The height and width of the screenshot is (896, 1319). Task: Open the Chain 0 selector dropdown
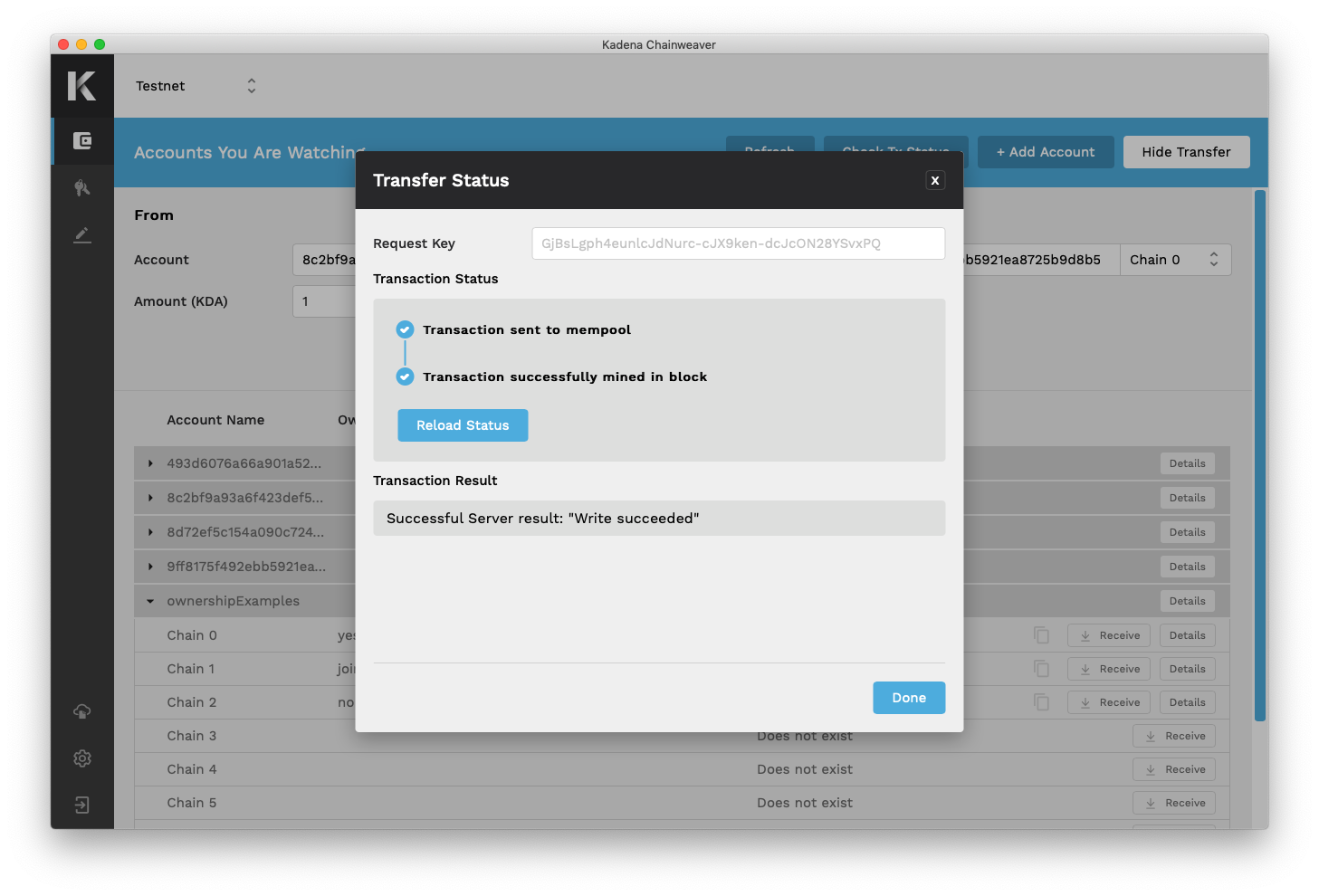pos(1174,260)
